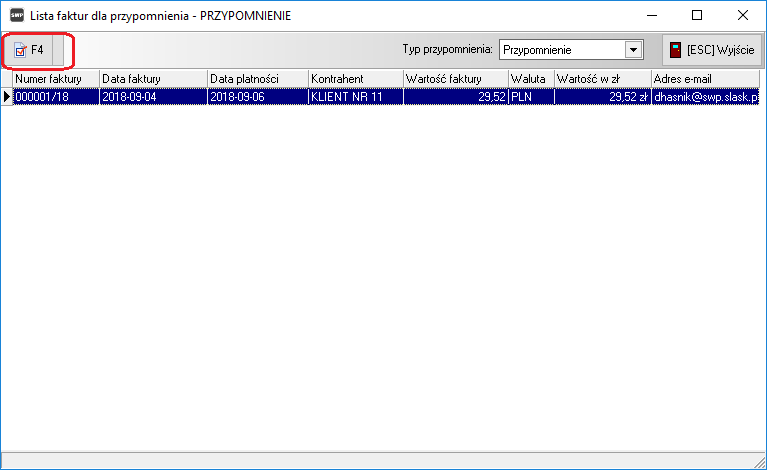Click the SWP application icon in title bar

tap(16, 16)
